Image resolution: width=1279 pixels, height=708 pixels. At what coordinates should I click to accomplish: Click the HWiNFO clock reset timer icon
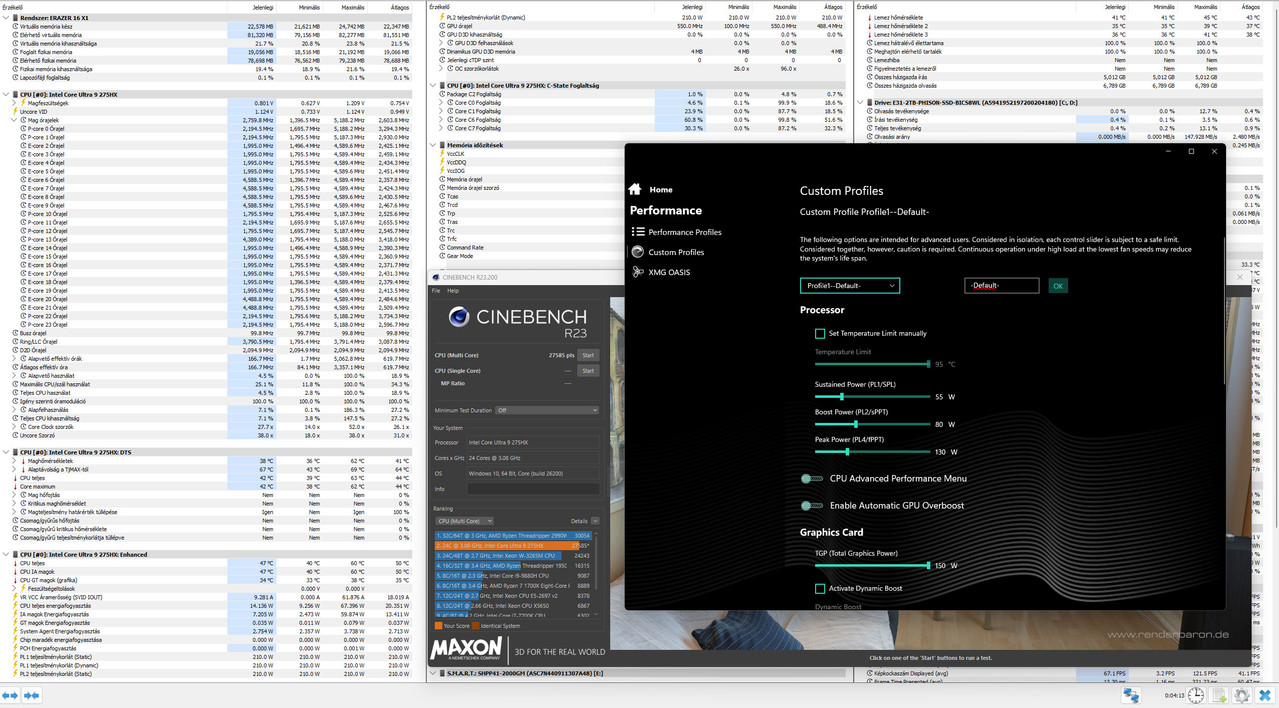1196,695
